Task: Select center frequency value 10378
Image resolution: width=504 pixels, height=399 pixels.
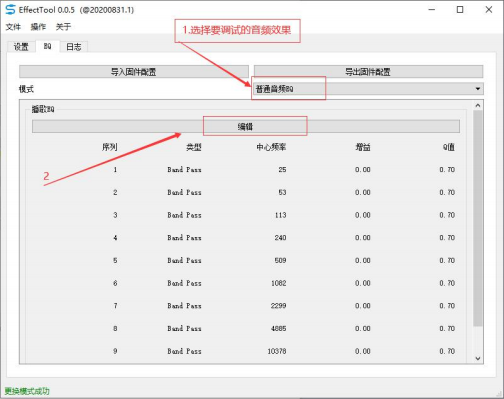Action: click(x=277, y=351)
